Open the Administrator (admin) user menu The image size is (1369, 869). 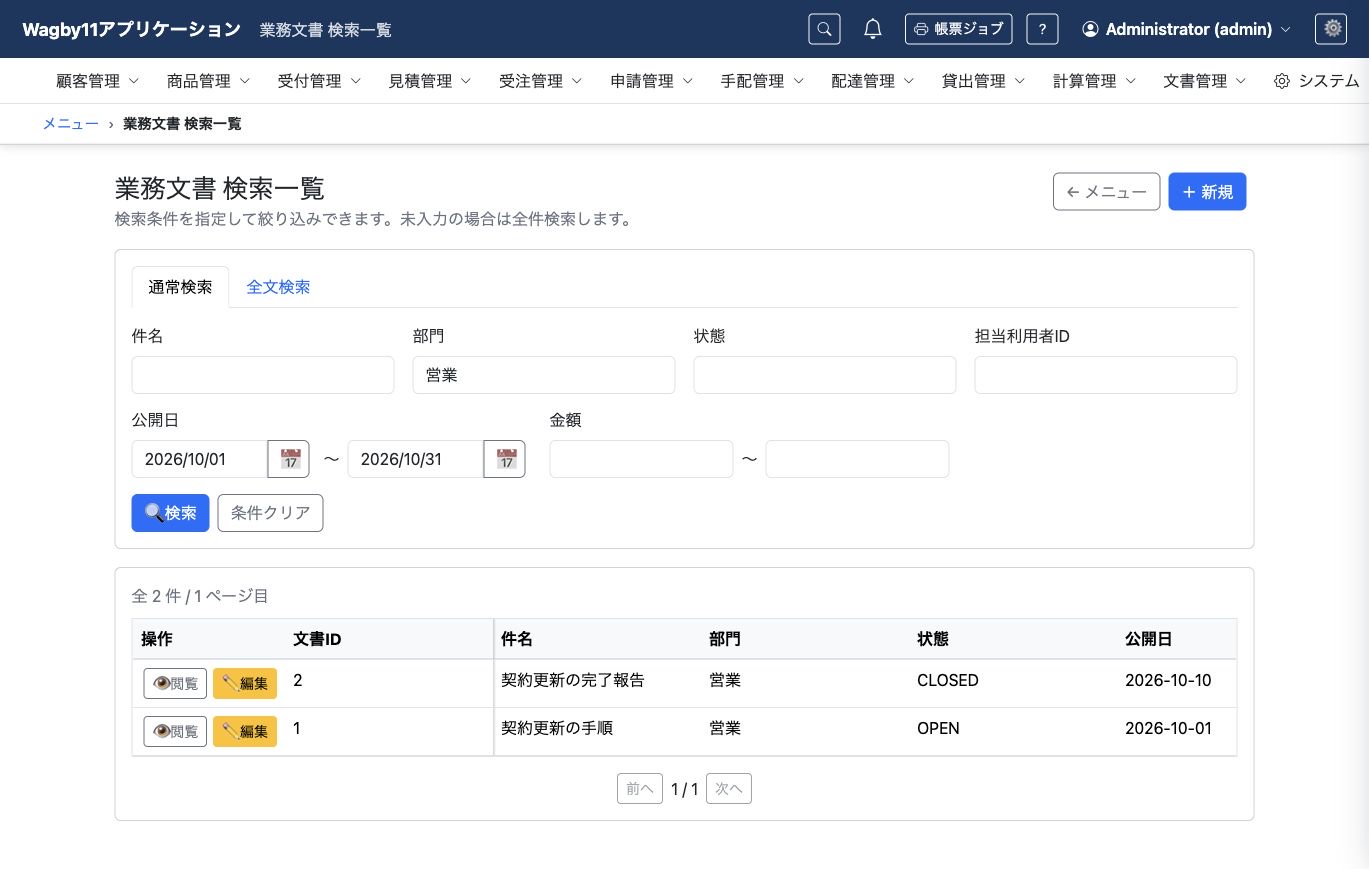1186,29
